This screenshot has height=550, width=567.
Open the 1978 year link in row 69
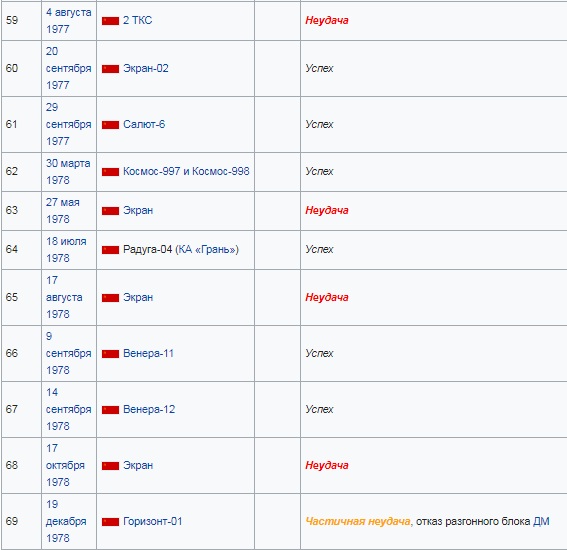click(x=57, y=538)
